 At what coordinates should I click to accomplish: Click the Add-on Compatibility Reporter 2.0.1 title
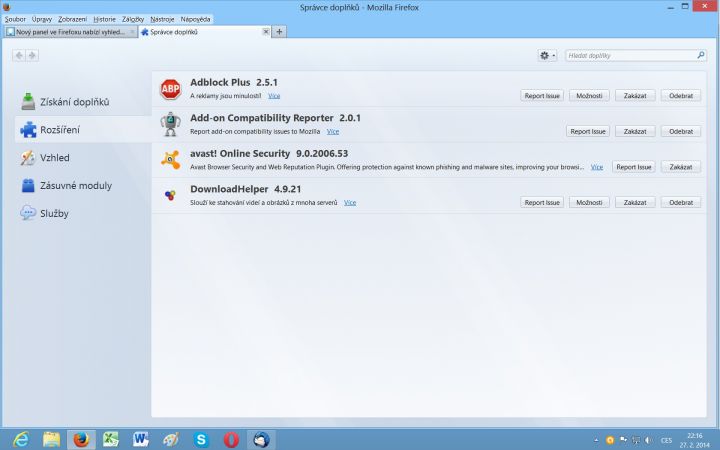(276, 118)
